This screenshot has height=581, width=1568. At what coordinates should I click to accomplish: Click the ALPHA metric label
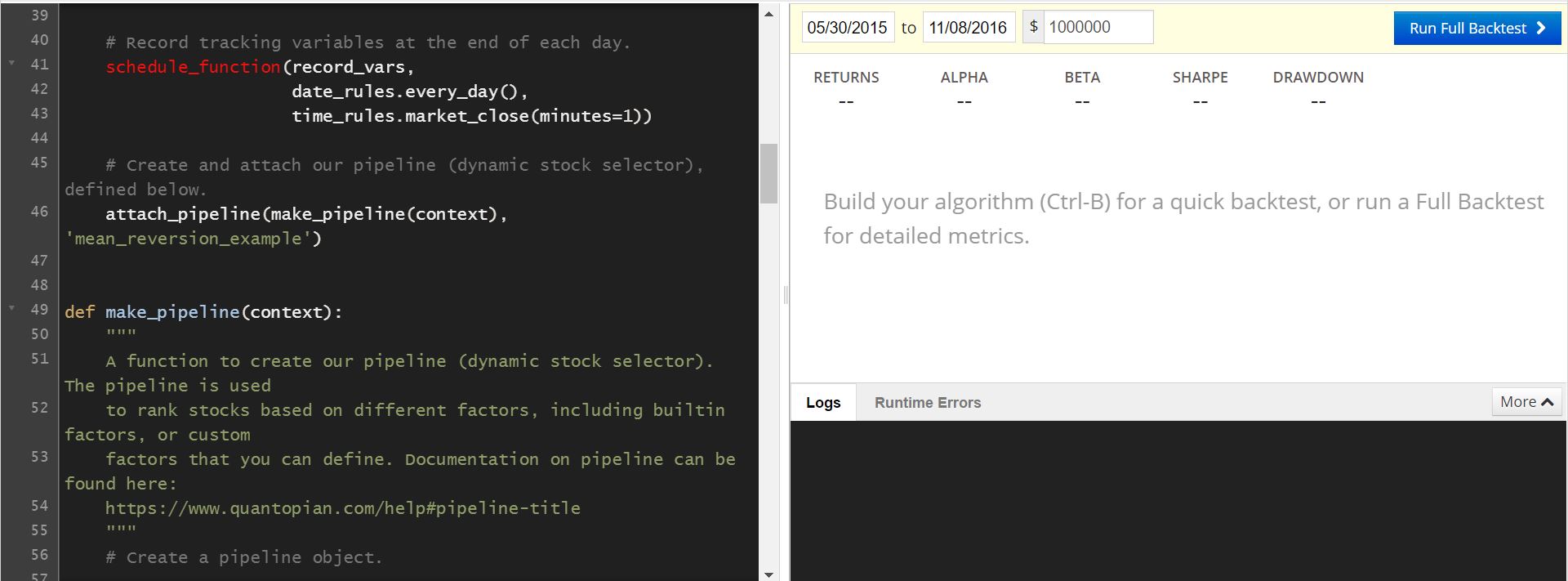coord(964,78)
